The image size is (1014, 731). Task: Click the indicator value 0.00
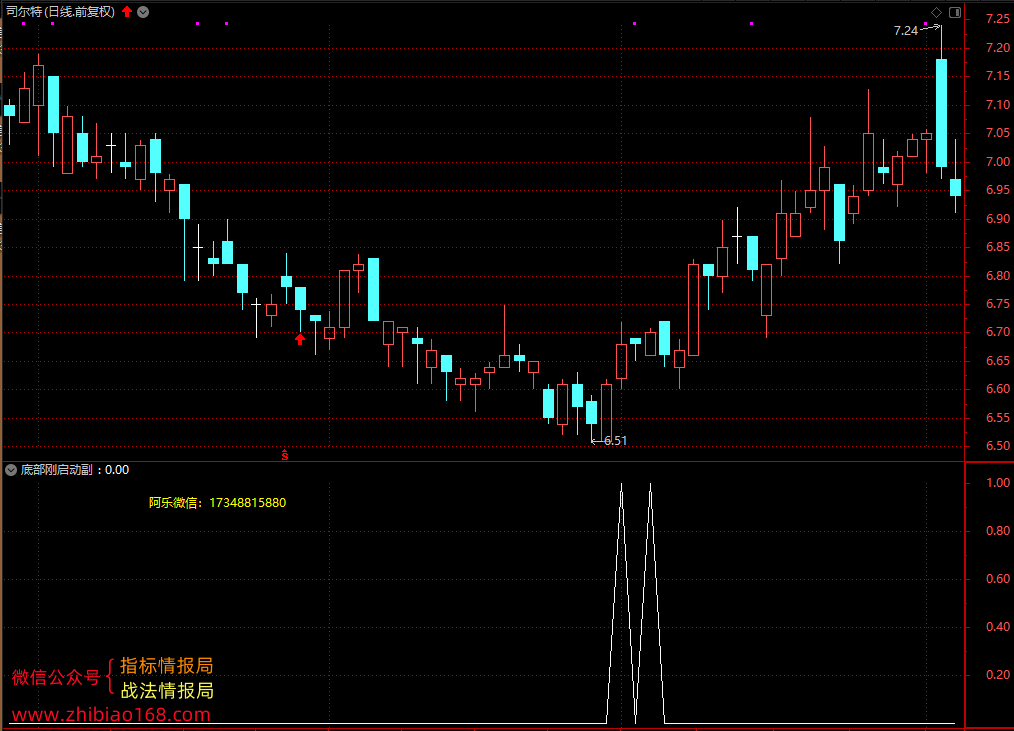(117, 470)
